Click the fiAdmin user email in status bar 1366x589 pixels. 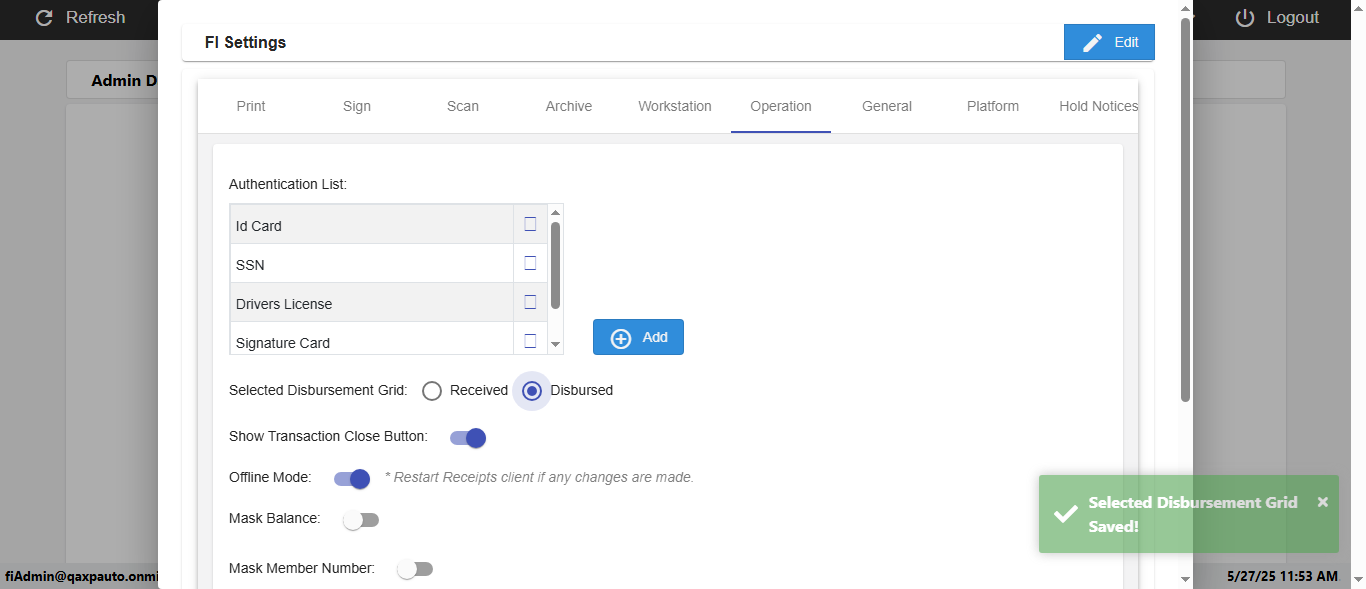[x=82, y=577]
